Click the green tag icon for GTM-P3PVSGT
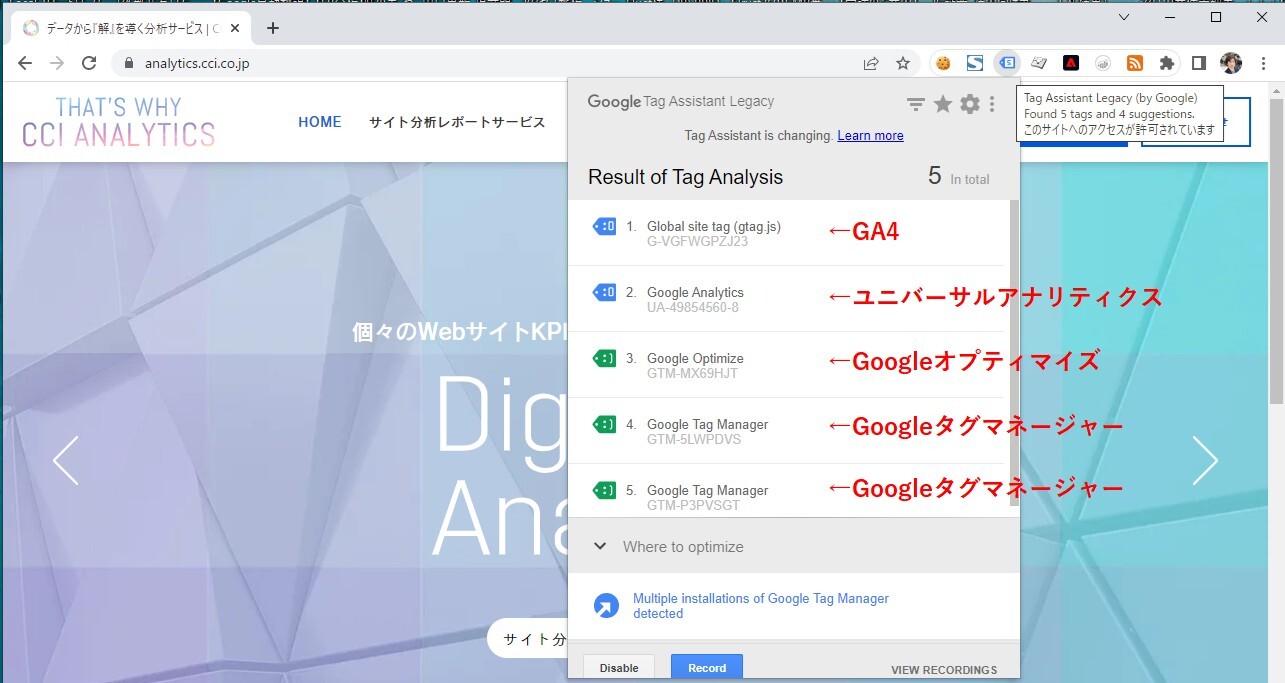The height and width of the screenshot is (683, 1285). click(604, 491)
